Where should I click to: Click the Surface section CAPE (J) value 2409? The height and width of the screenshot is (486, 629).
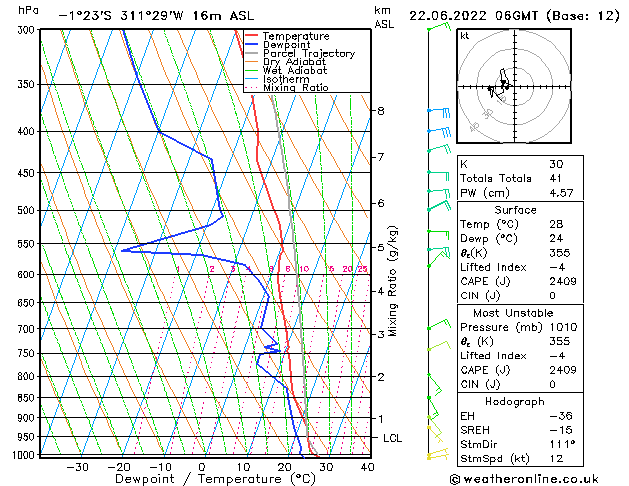[x=563, y=281]
